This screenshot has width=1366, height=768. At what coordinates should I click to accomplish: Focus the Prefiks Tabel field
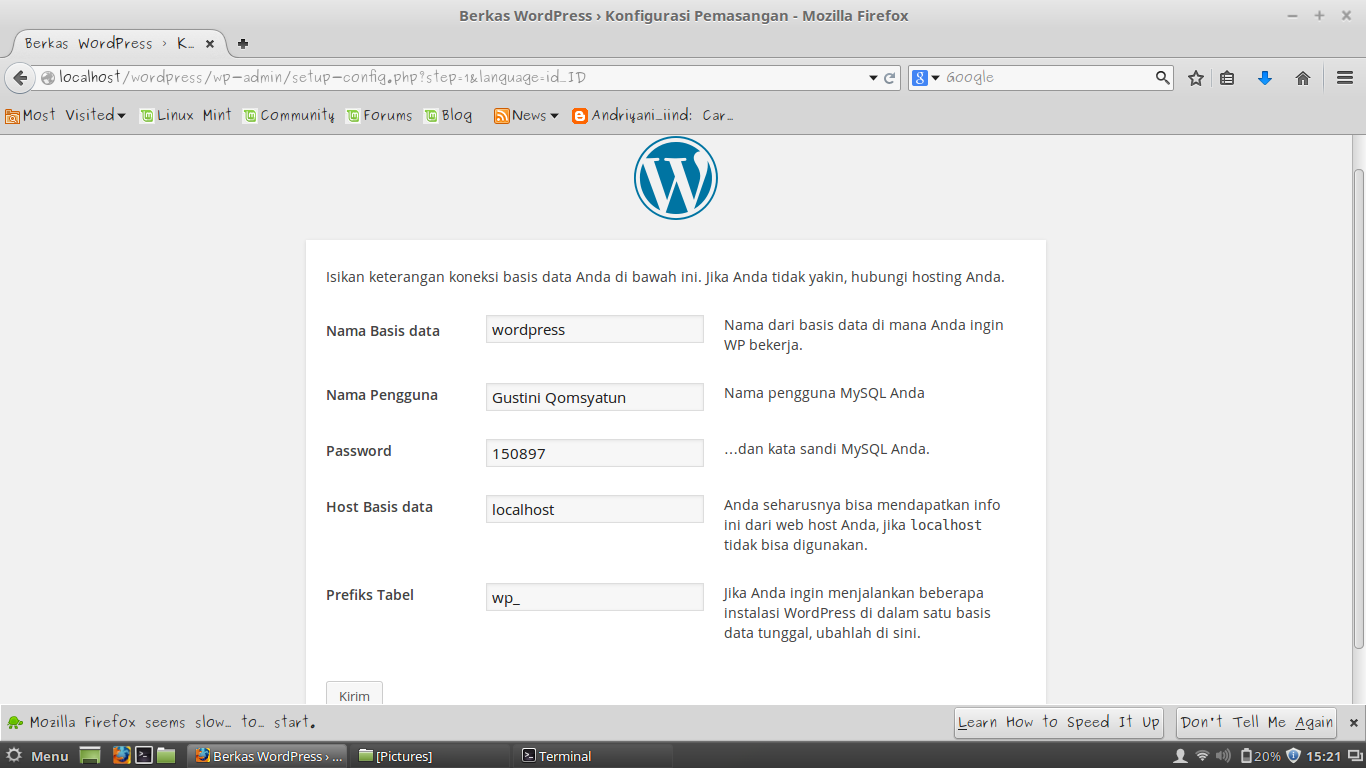(595, 597)
